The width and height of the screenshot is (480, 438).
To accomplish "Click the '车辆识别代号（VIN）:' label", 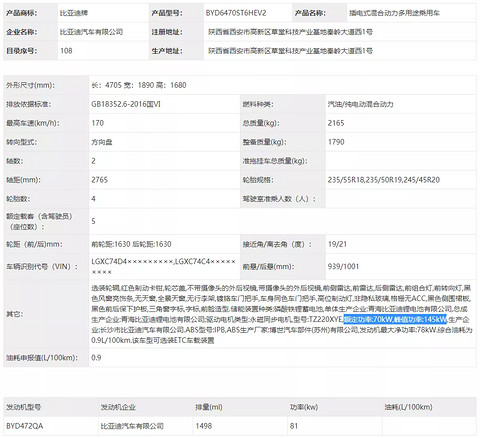I will [x=42, y=267].
